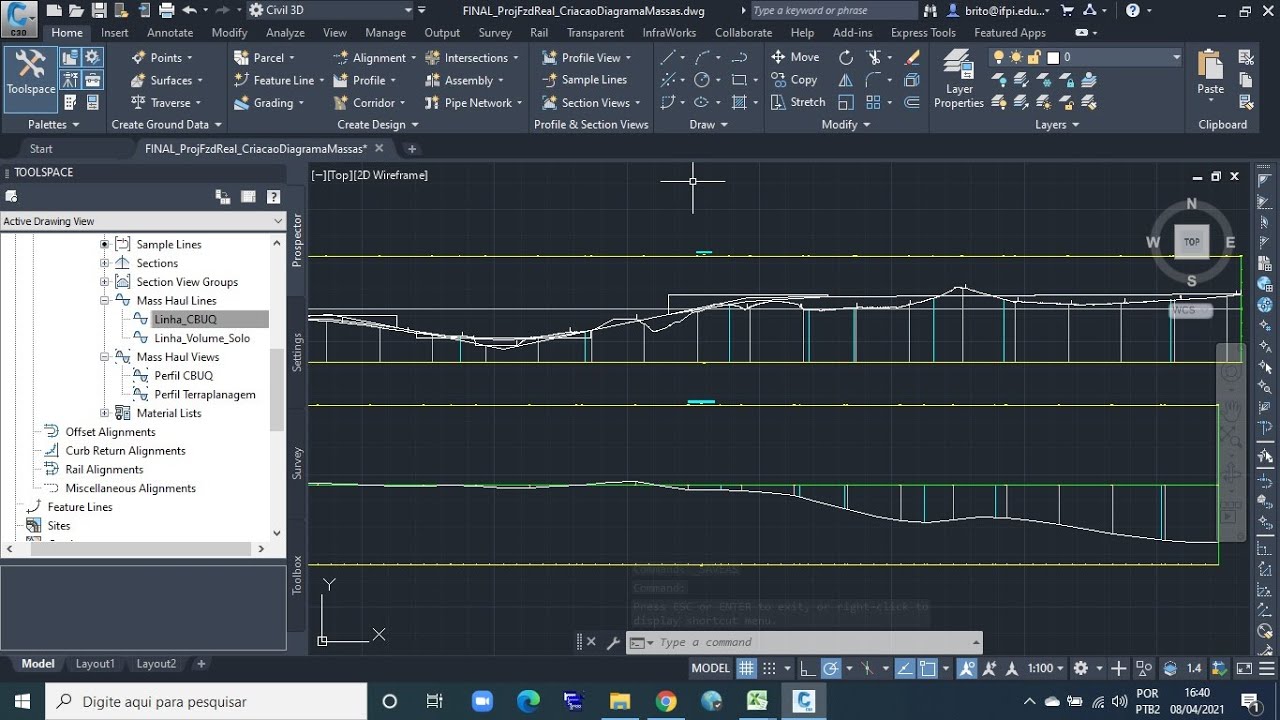Click the Mirror tool icon
This screenshot has height=720, width=1280.
846,80
